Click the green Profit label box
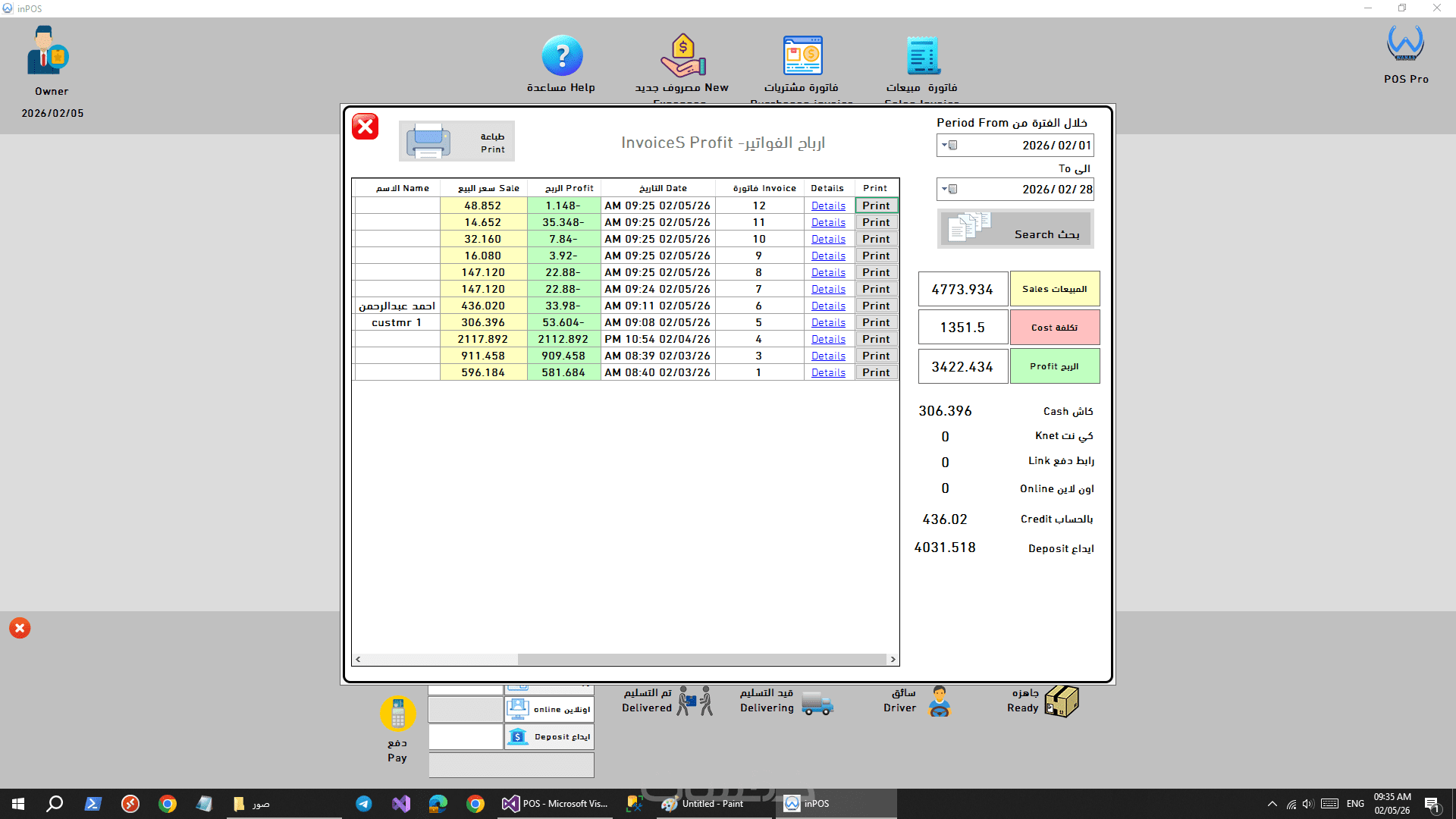 click(x=1054, y=366)
